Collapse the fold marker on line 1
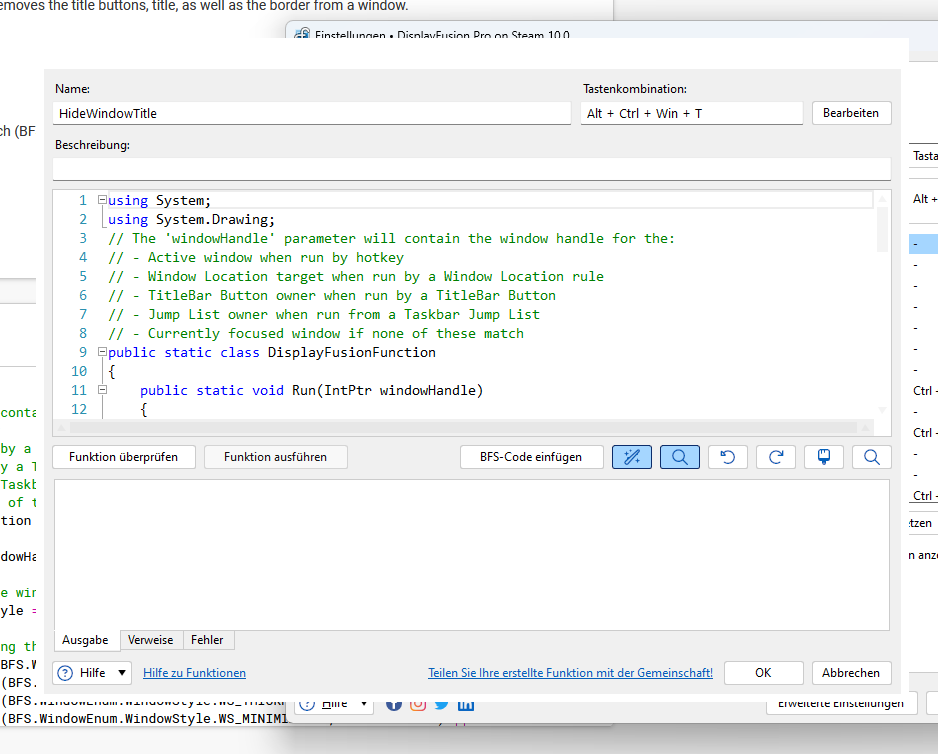 click(x=102, y=200)
